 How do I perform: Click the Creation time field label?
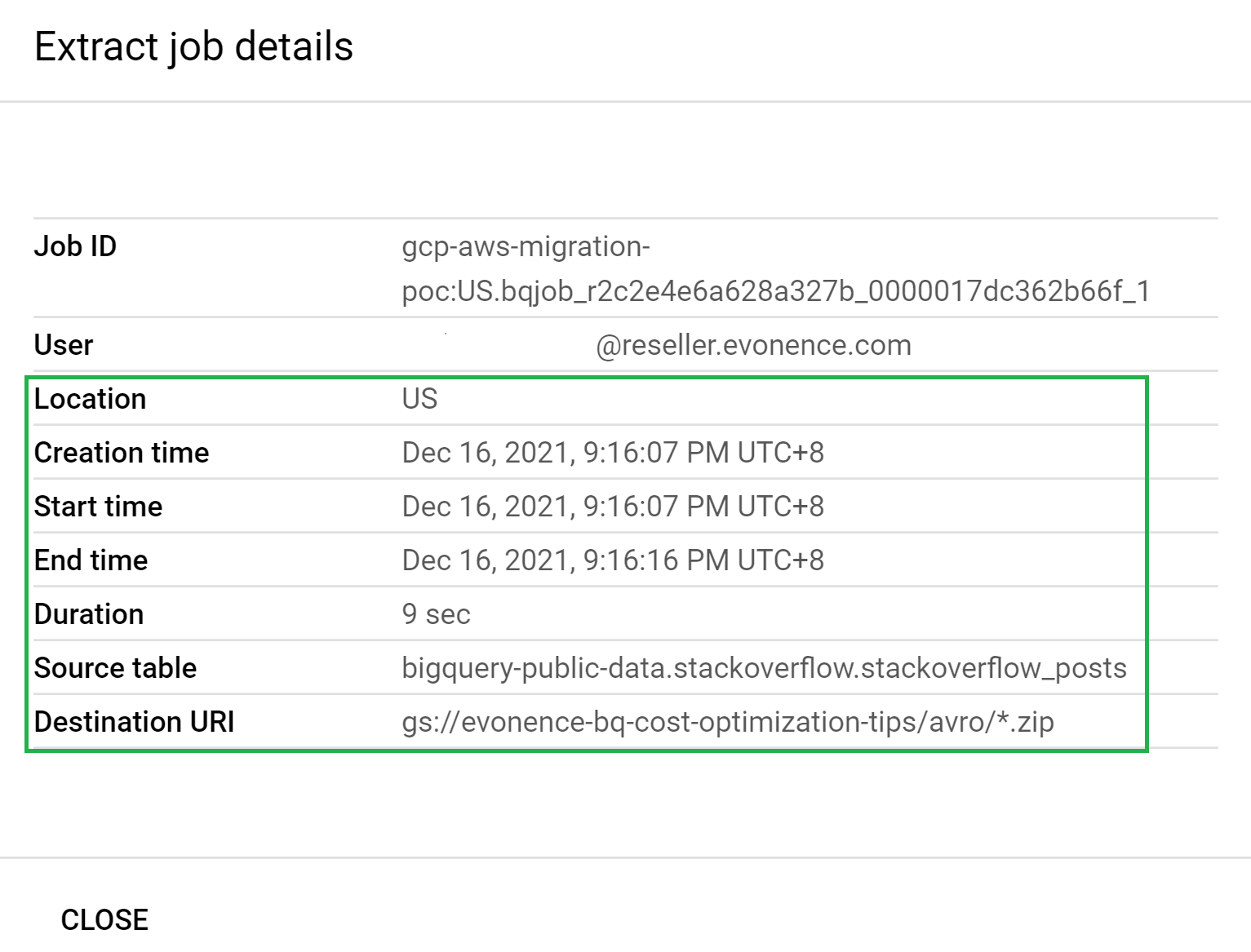[x=121, y=452]
